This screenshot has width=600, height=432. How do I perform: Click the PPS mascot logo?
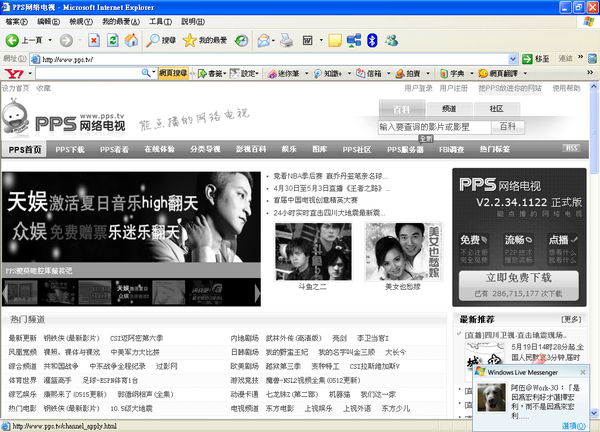point(15,117)
